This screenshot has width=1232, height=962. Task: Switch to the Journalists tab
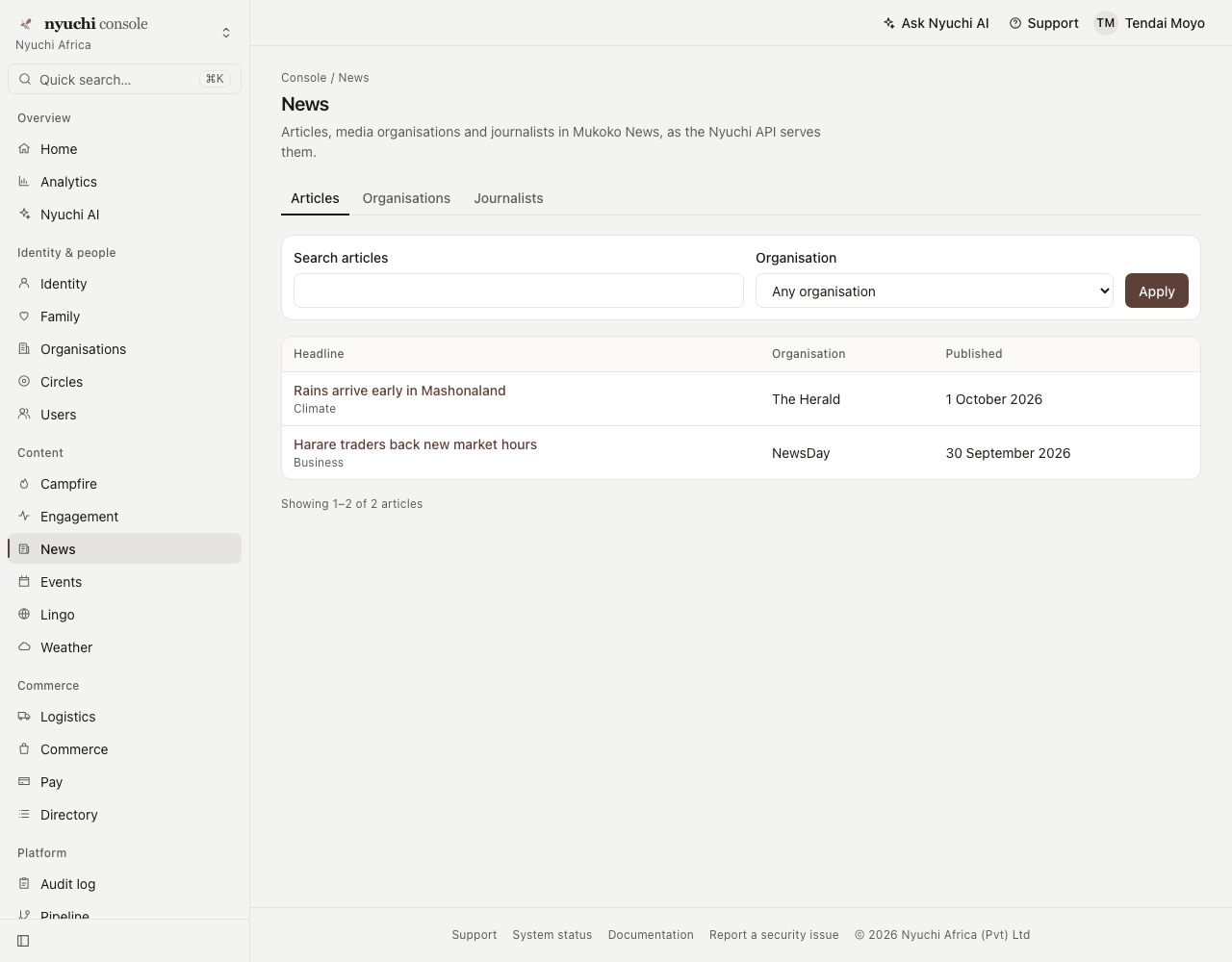tap(508, 198)
